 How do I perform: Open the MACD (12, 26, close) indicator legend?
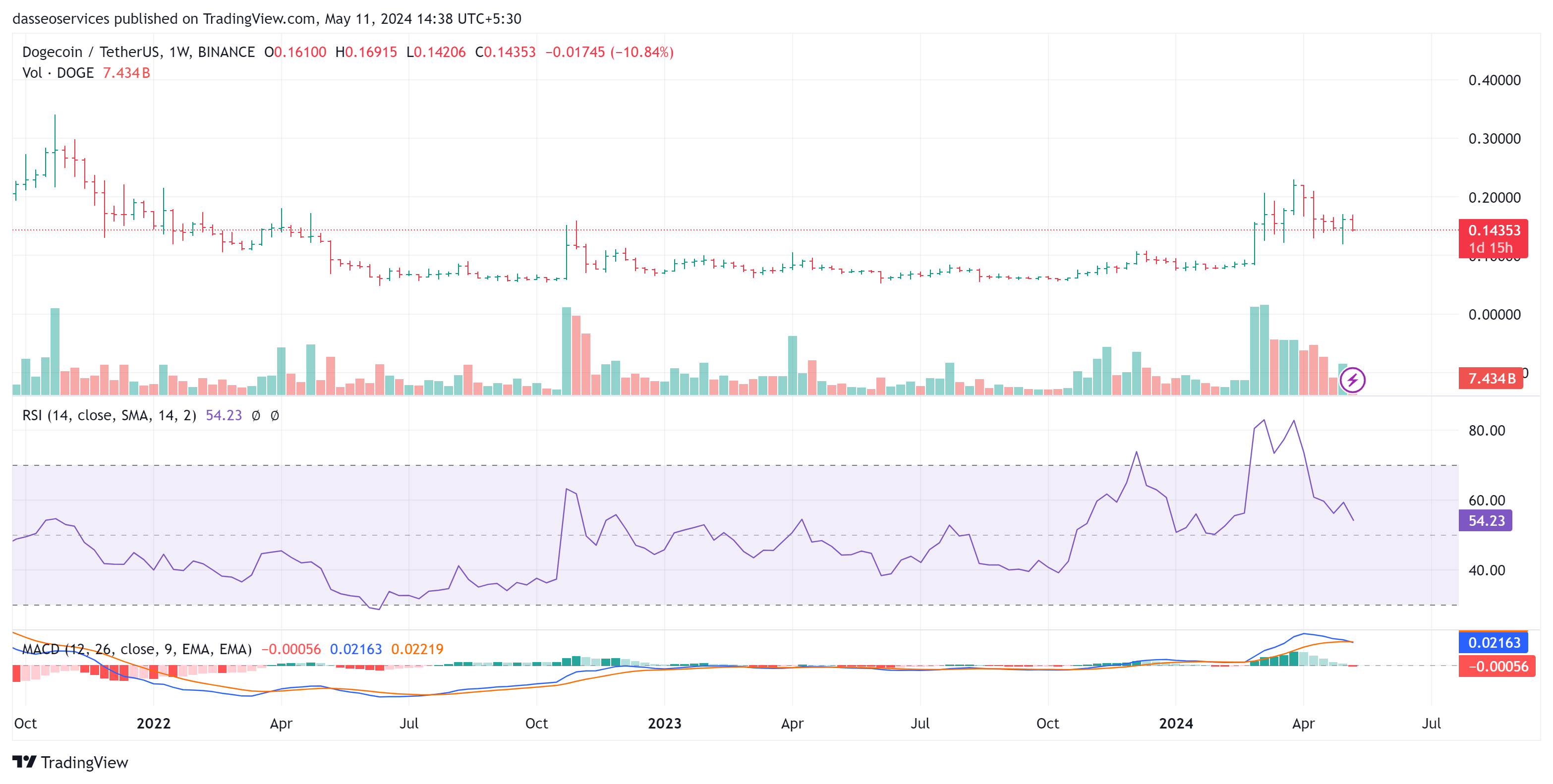(136, 649)
